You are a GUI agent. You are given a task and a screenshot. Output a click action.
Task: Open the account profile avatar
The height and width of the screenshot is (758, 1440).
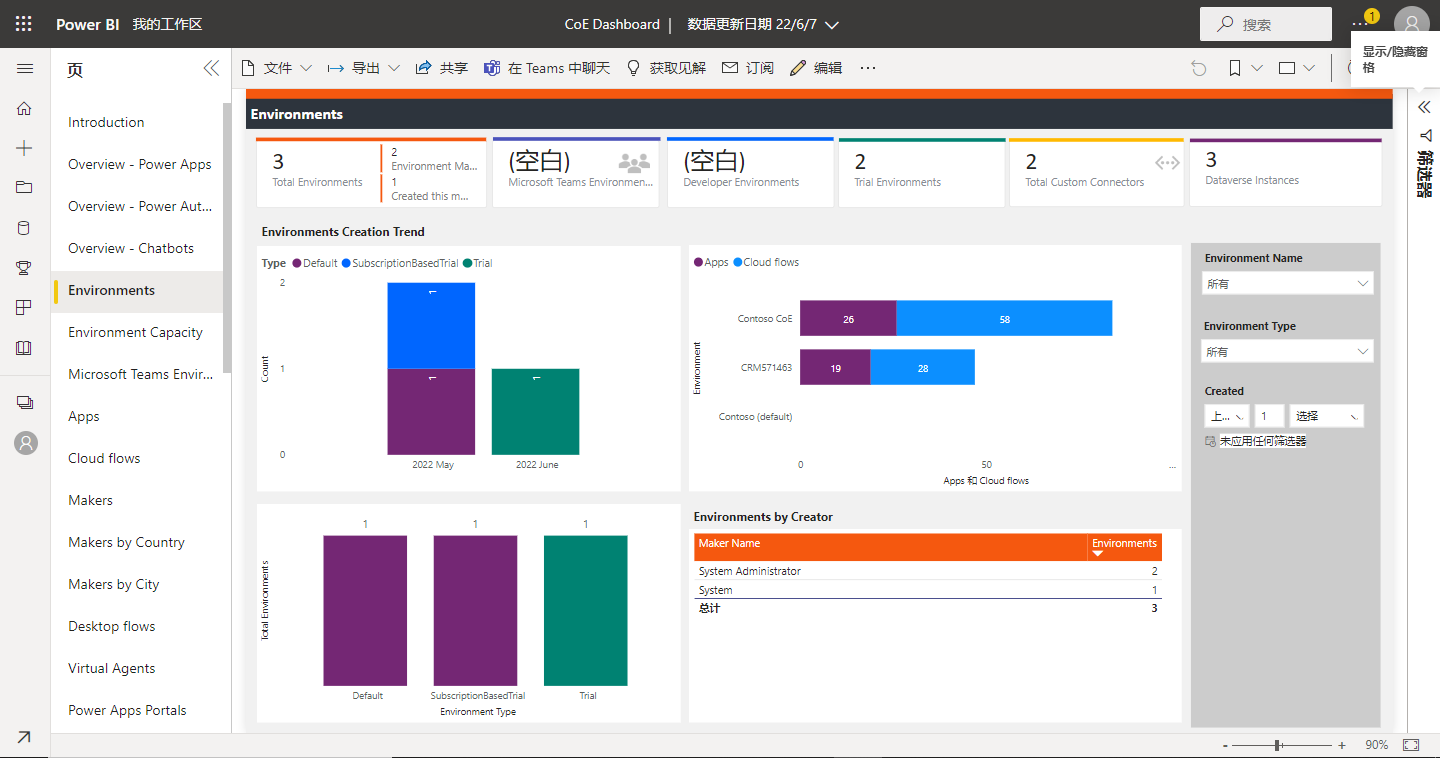point(1411,24)
